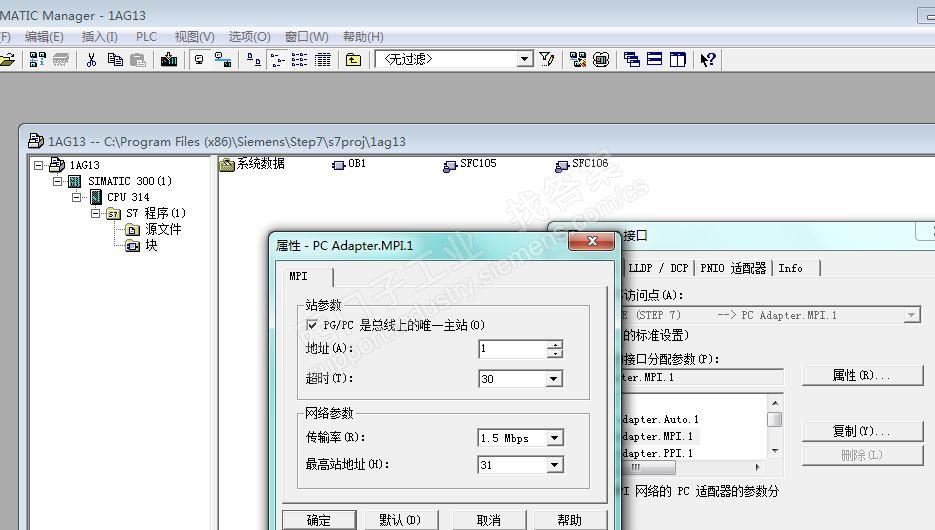The height and width of the screenshot is (530, 935).
Task: Open the 视图(V) menu
Action: coord(194,37)
